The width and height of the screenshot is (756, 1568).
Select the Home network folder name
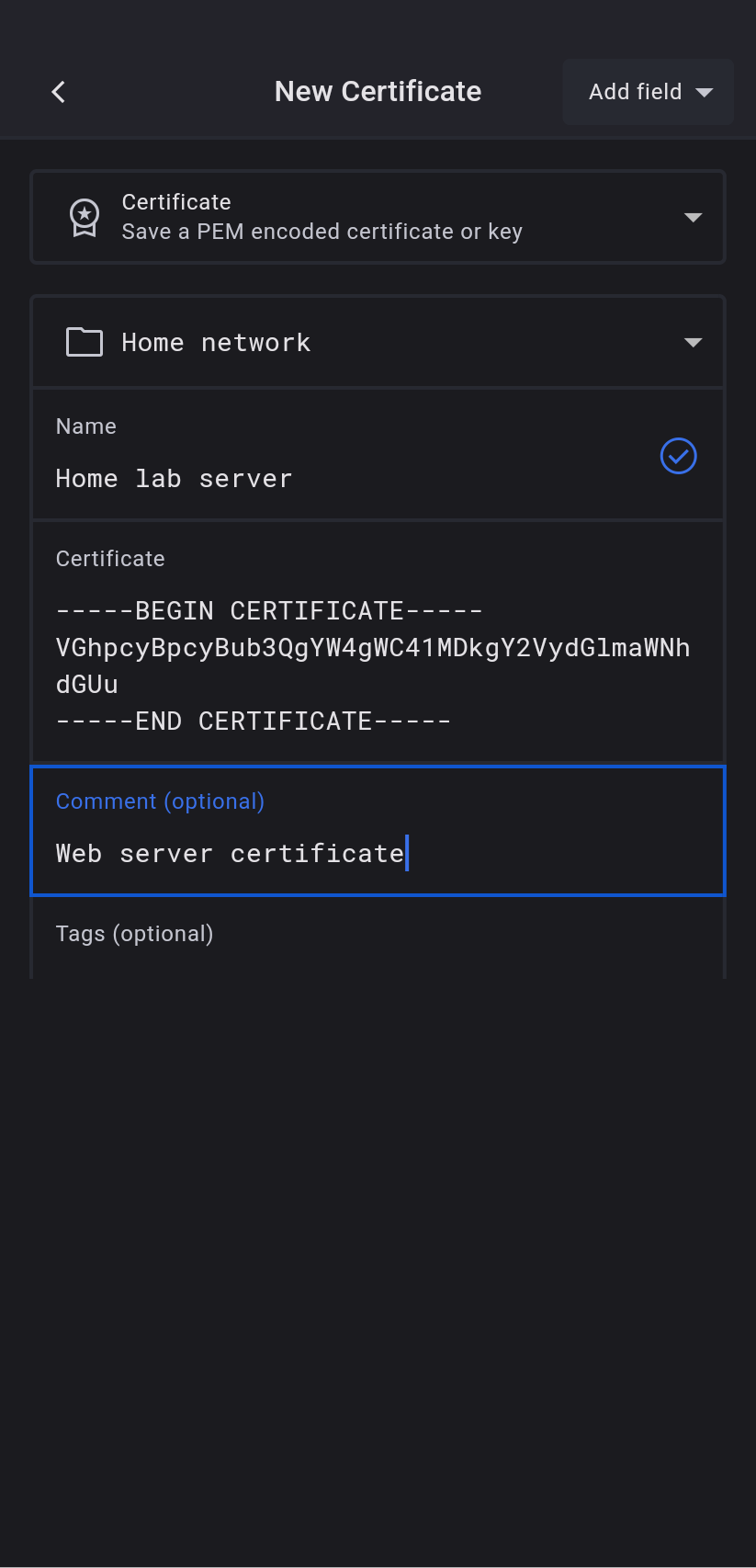[x=216, y=343]
